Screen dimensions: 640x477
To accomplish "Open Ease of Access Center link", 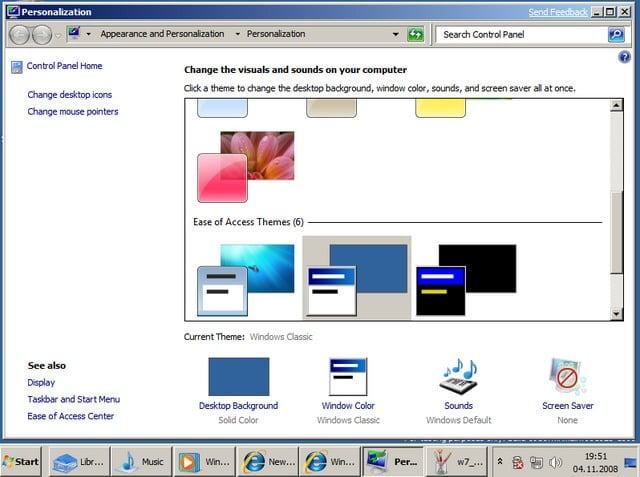I will click(71, 416).
